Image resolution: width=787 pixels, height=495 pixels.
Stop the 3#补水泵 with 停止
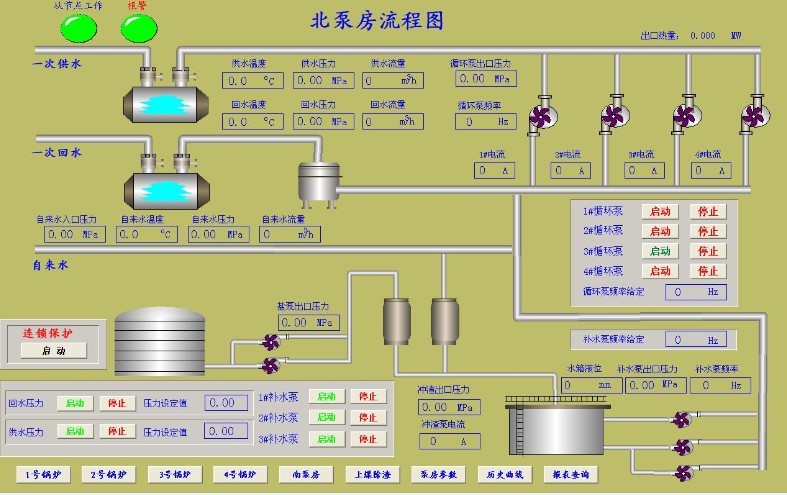(368, 439)
